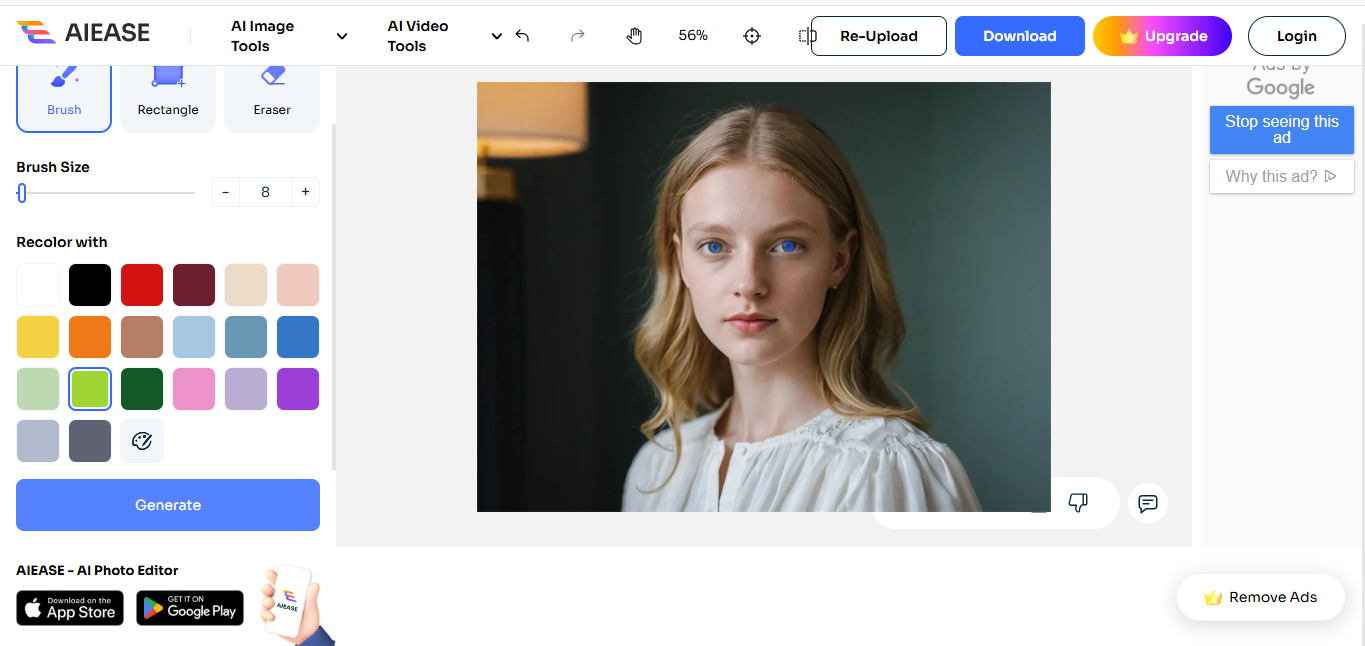Click the fit-to-center target icon
This screenshot has height=646, width=1365.
pyautogui.click(x=751, y=35)
